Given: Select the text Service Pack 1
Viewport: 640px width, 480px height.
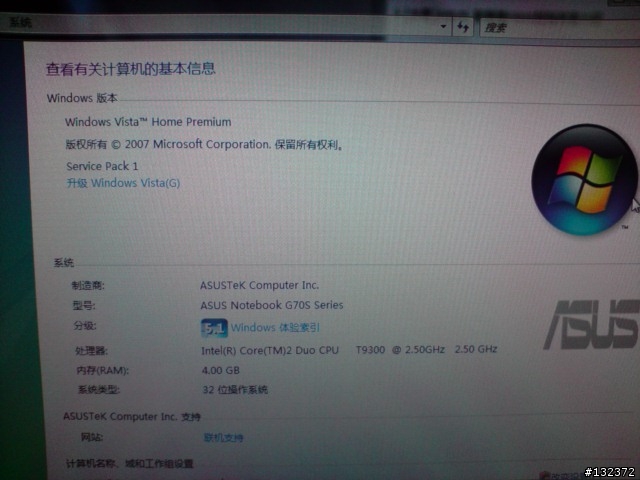Looking at the screenshot, I should point(102,166).
